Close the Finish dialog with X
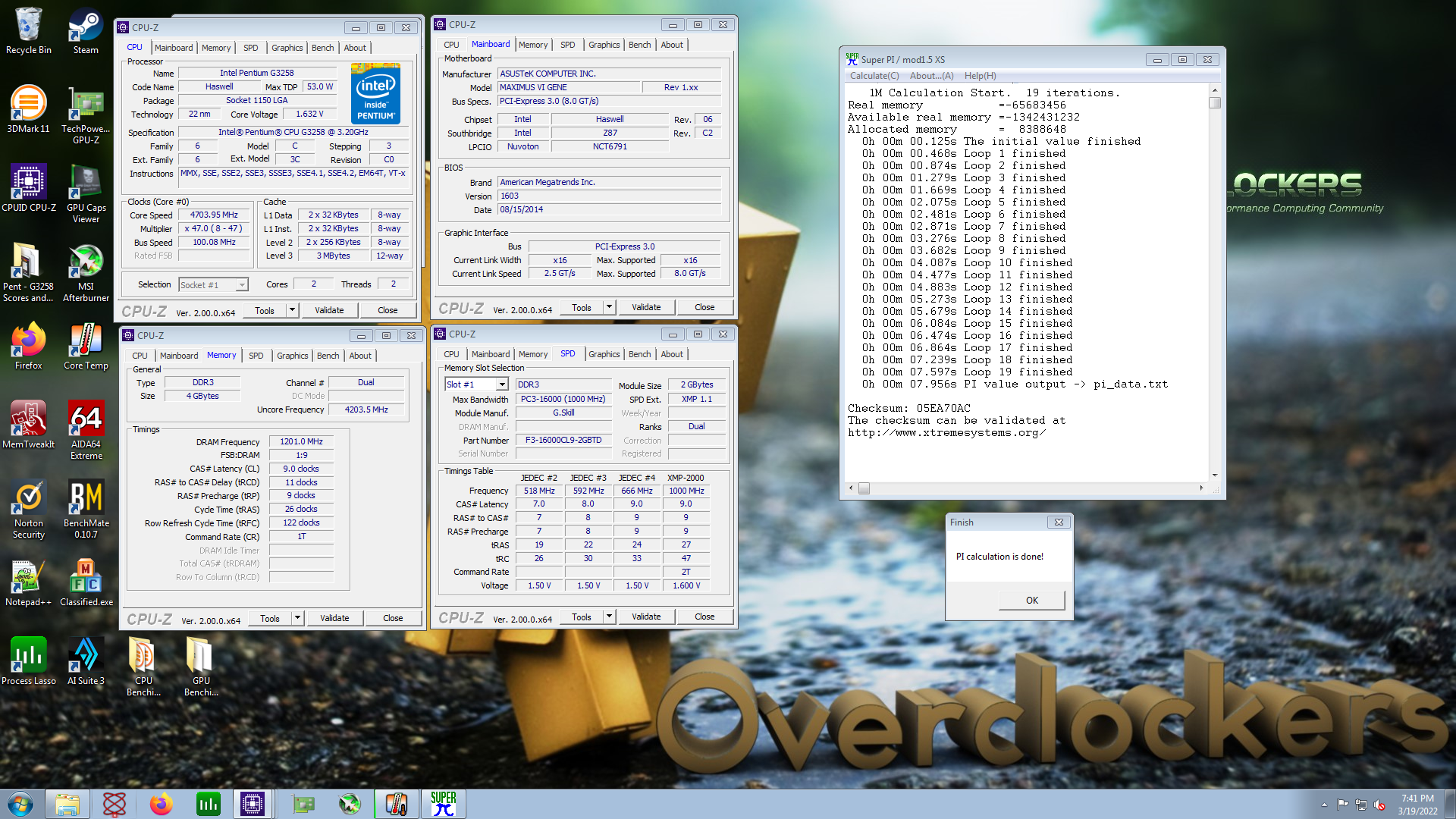Image resolution: width=1456 pixels, height=819 pixels. coord(1059,522)
